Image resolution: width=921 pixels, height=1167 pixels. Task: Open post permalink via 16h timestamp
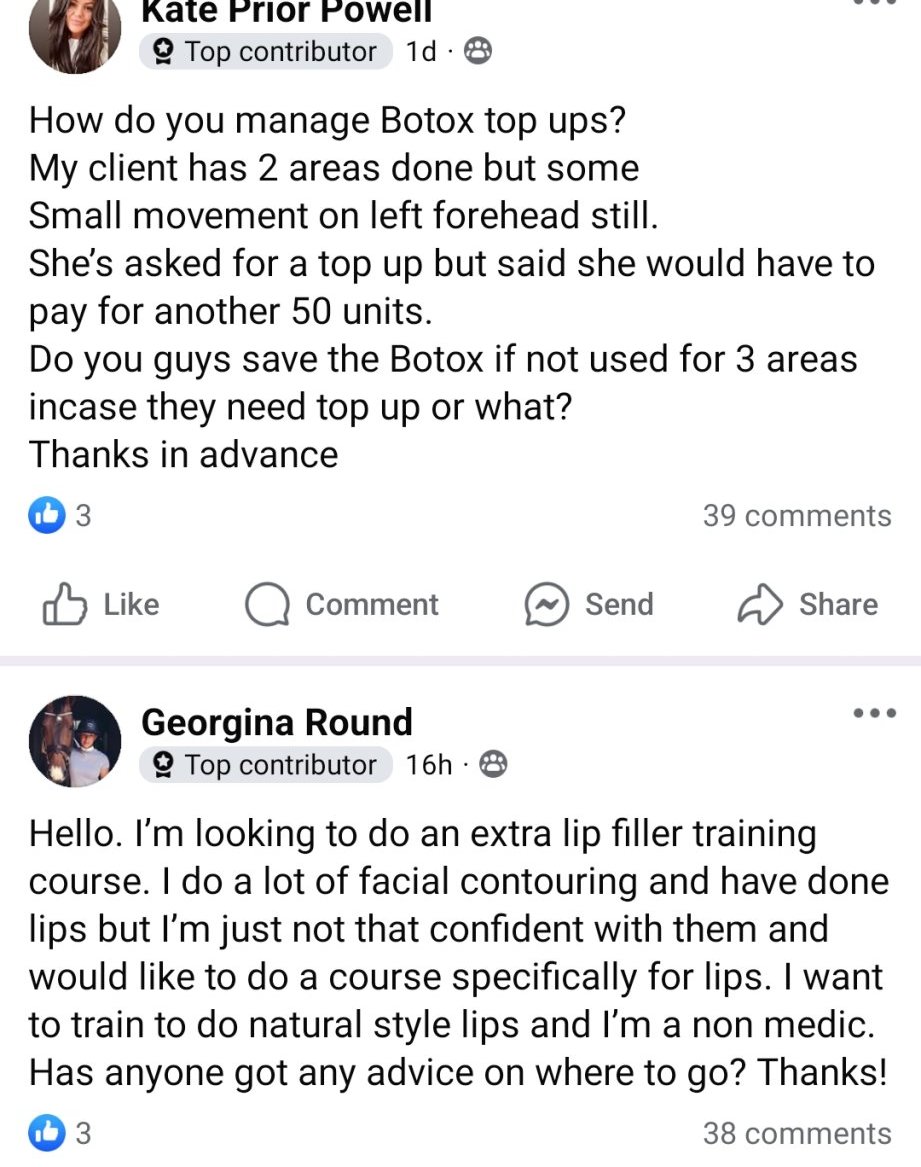coord(429,765)
